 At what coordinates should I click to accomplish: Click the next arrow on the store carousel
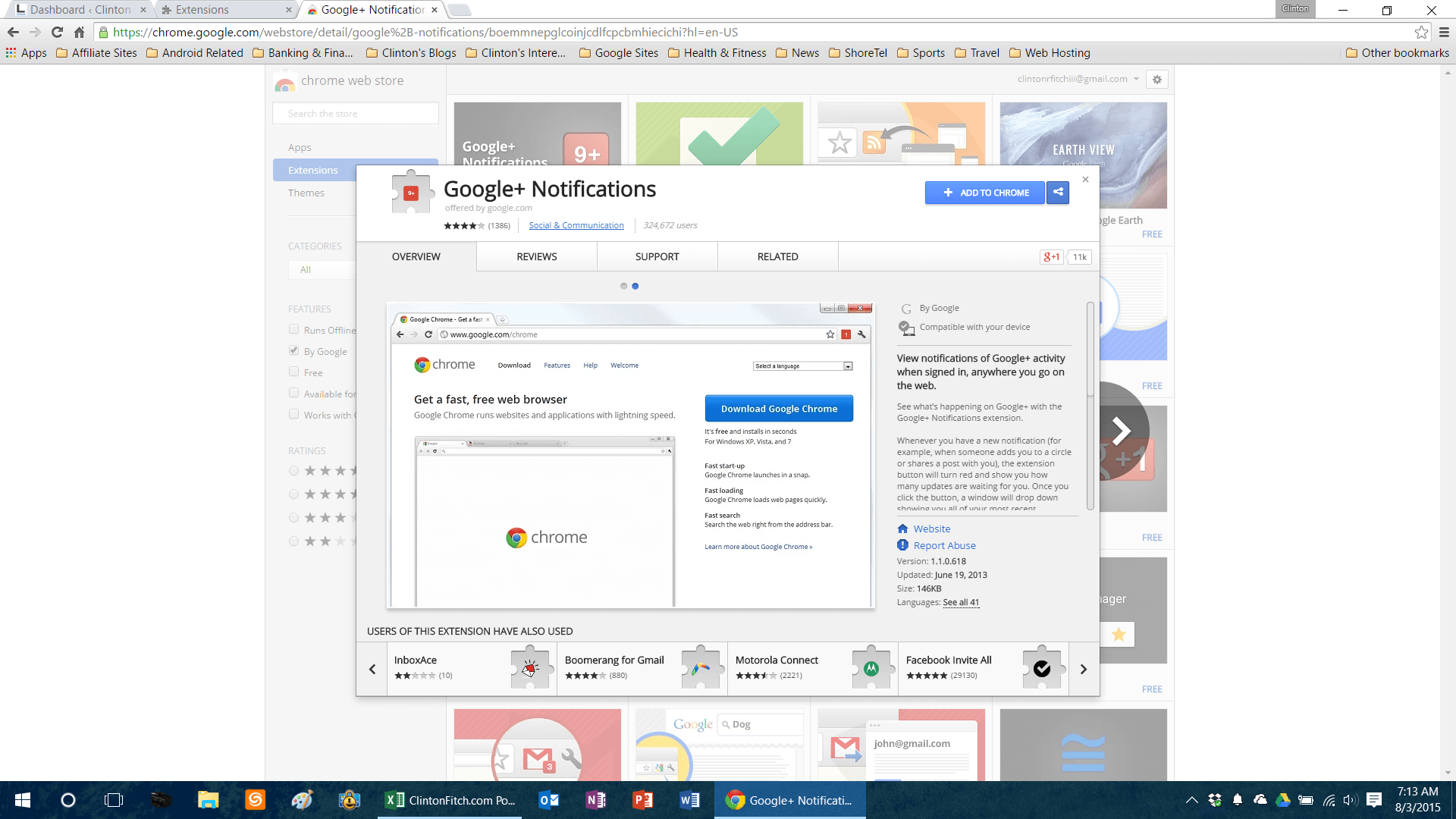coord(1121,431)
